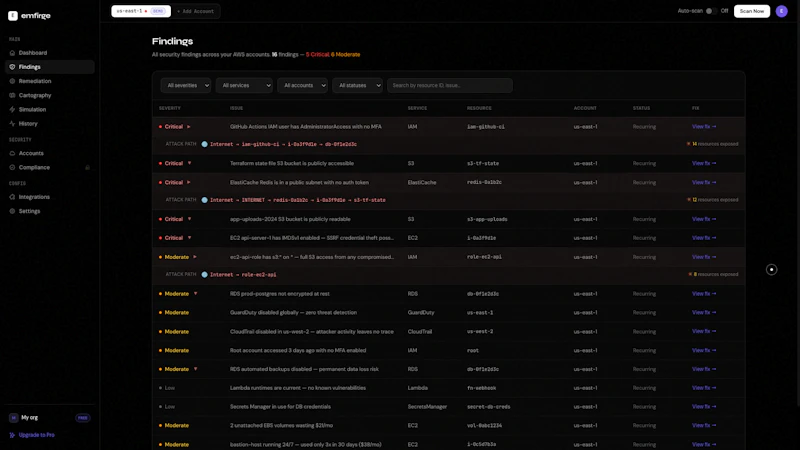Go to Remediation page
This screenshot has height=450, width=800.
[x=49, y=81]
